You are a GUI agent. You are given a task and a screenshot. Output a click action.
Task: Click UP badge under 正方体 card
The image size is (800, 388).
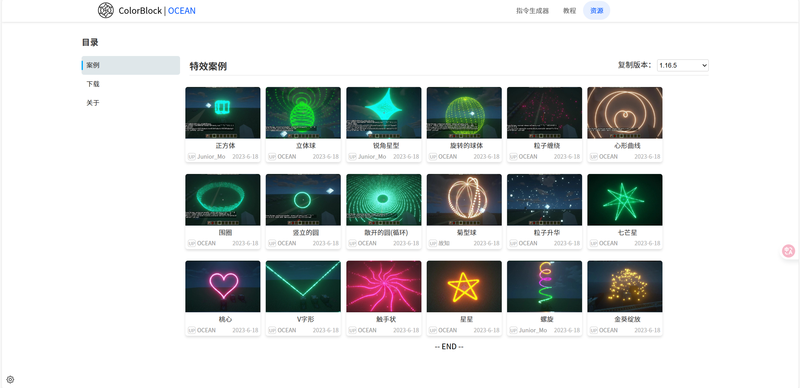pos(192,157)
